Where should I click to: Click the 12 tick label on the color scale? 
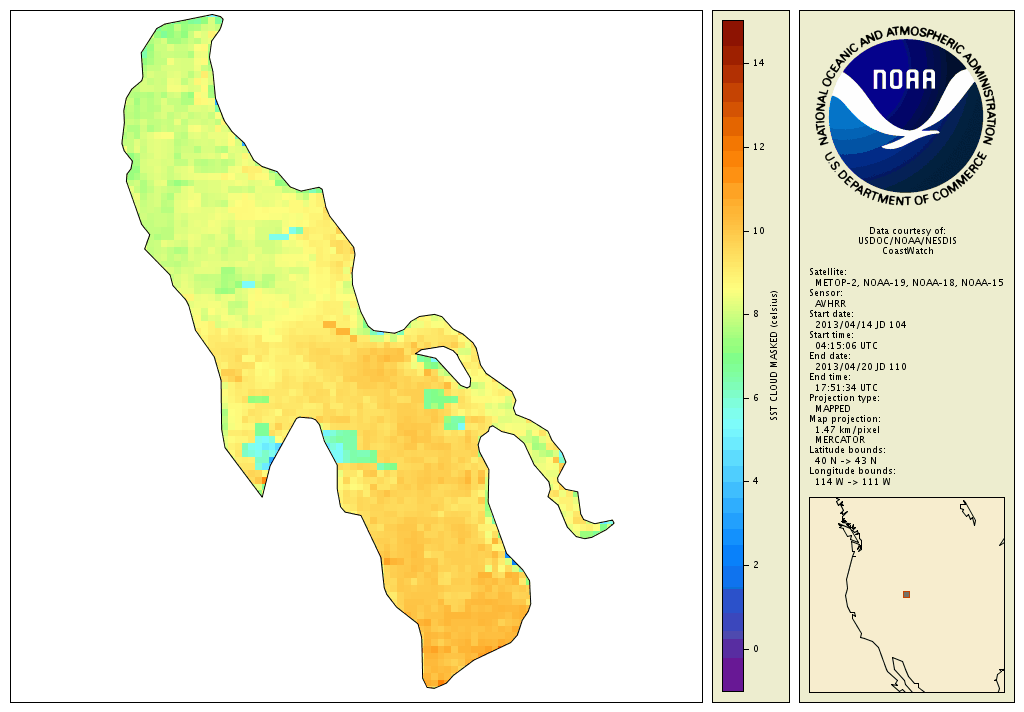click(x=758, y=147)
